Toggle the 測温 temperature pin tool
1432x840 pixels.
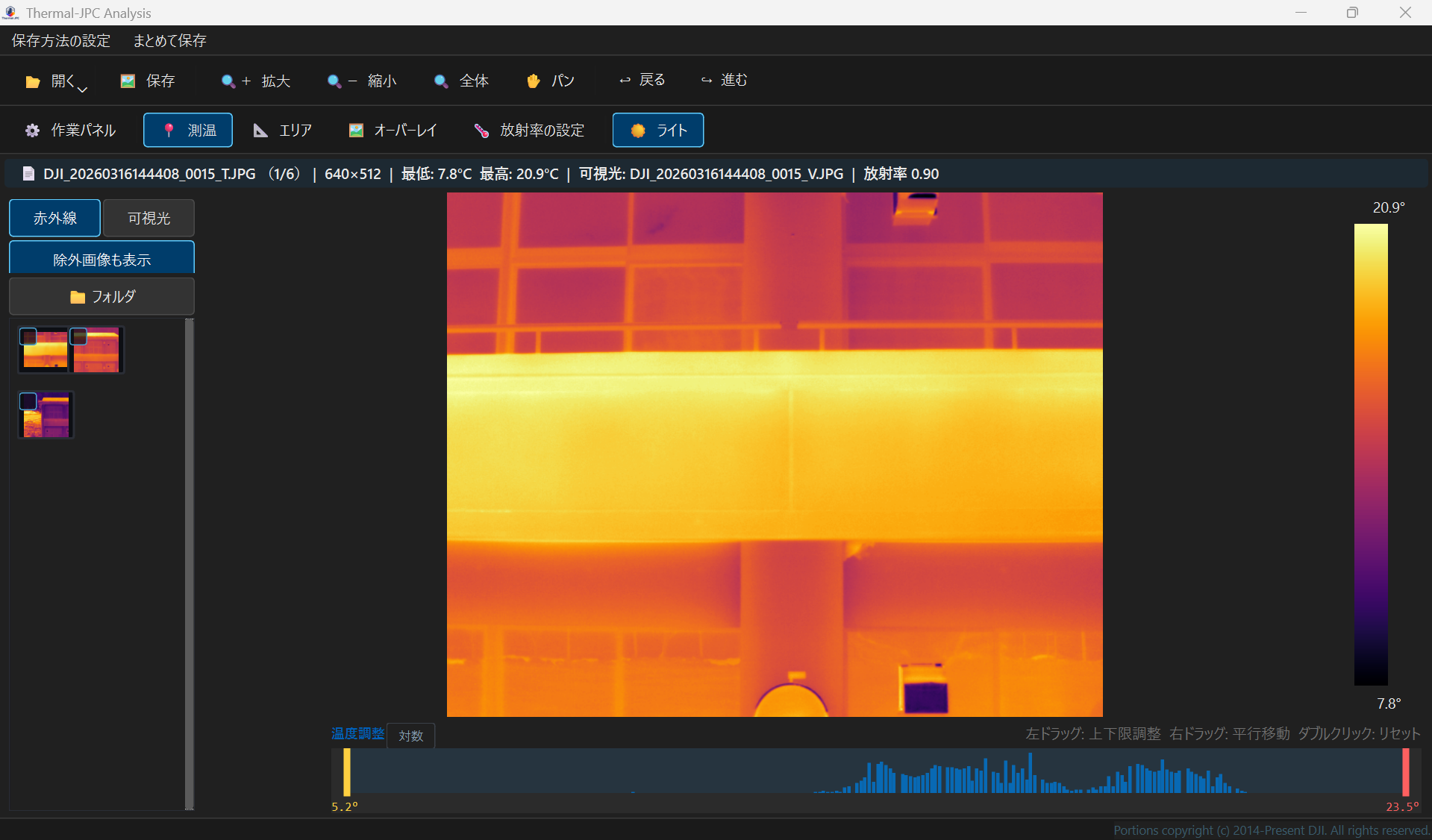pyautogui.click(x=188, y=131)
